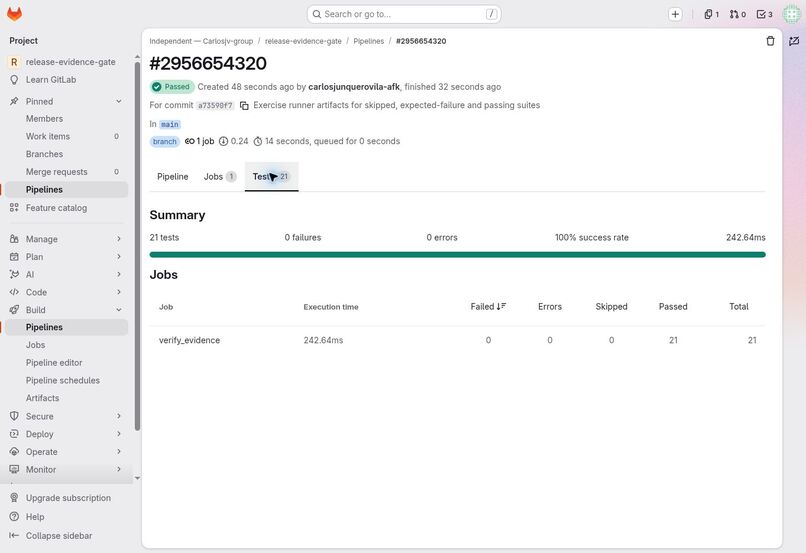Click the 1 job link

199,141
